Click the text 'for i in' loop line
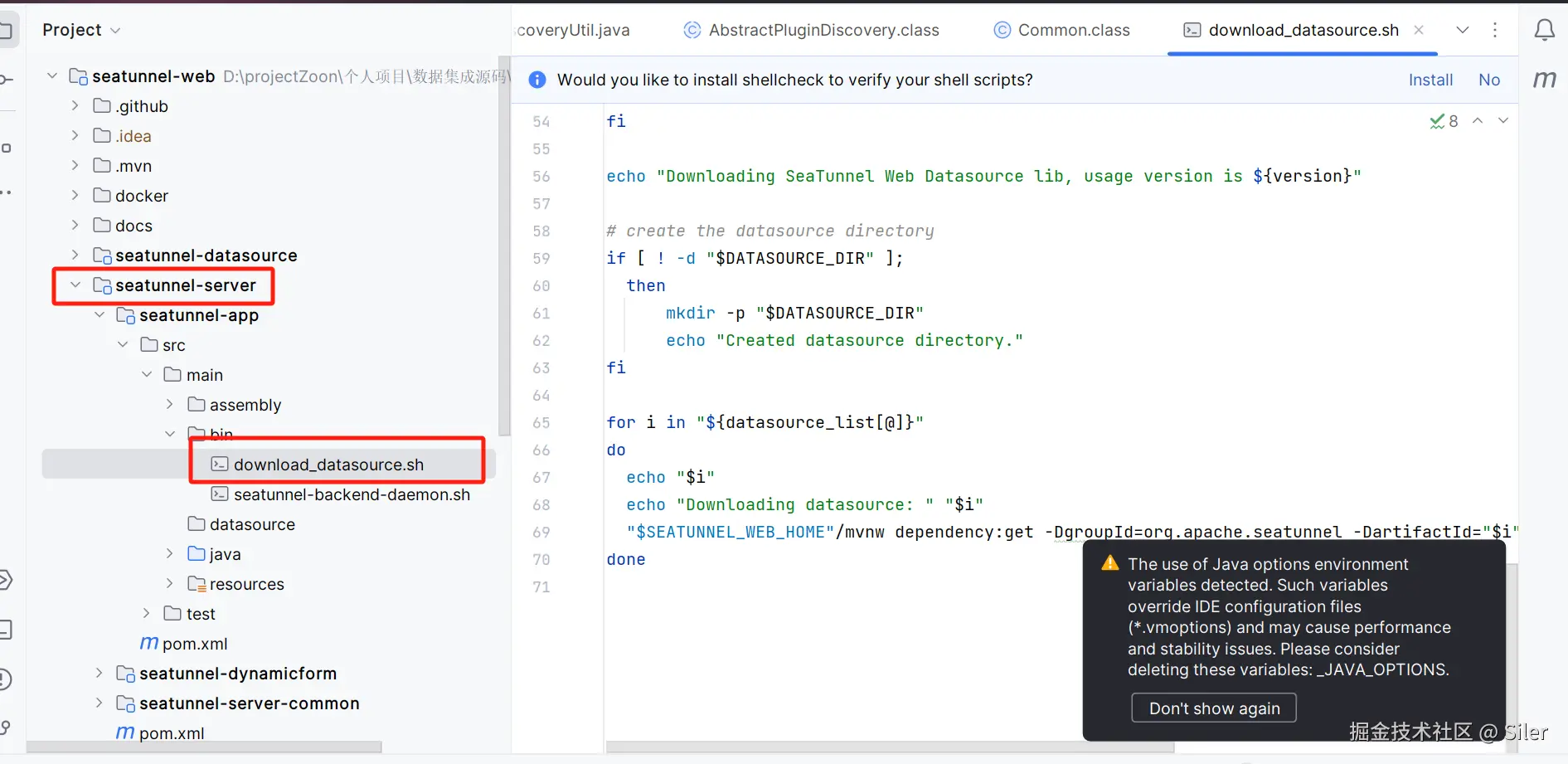 pyautogui.click(x=646, y=423)
